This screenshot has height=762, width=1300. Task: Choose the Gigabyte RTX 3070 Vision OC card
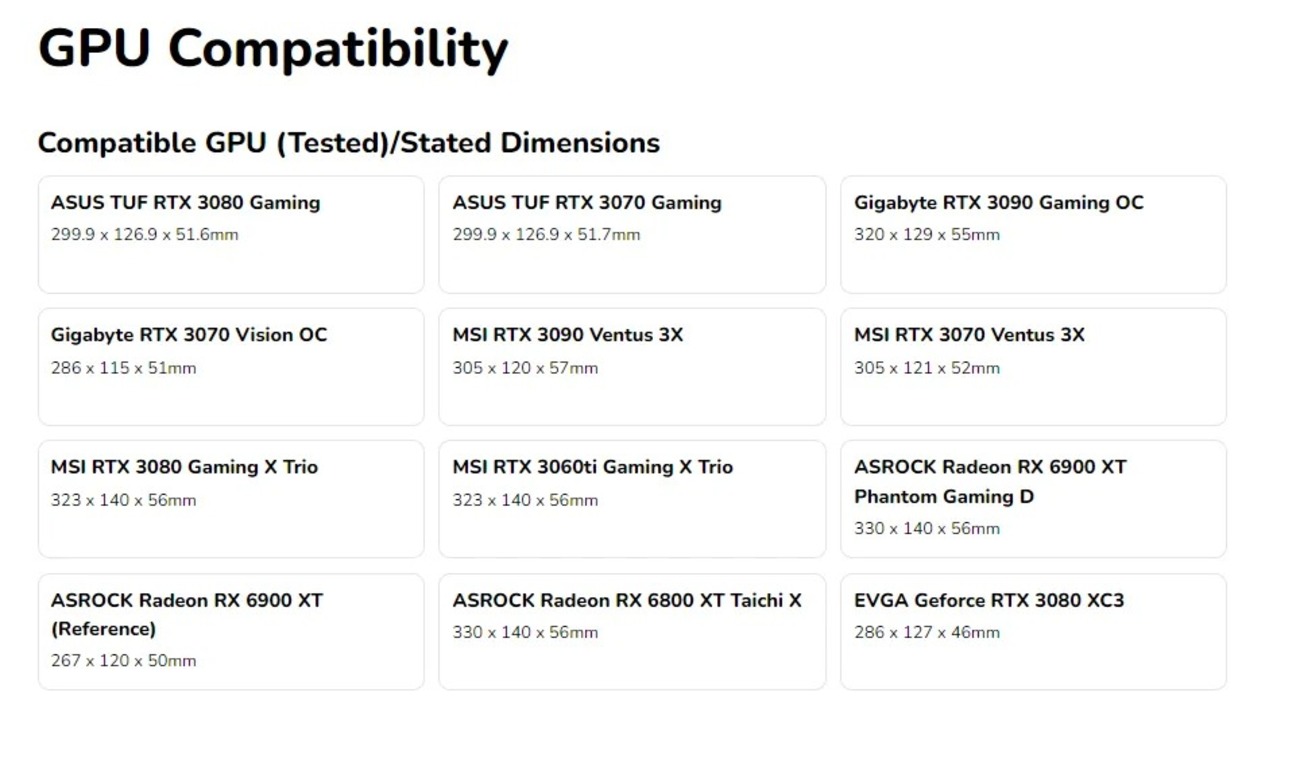click(x=230, y=366)
